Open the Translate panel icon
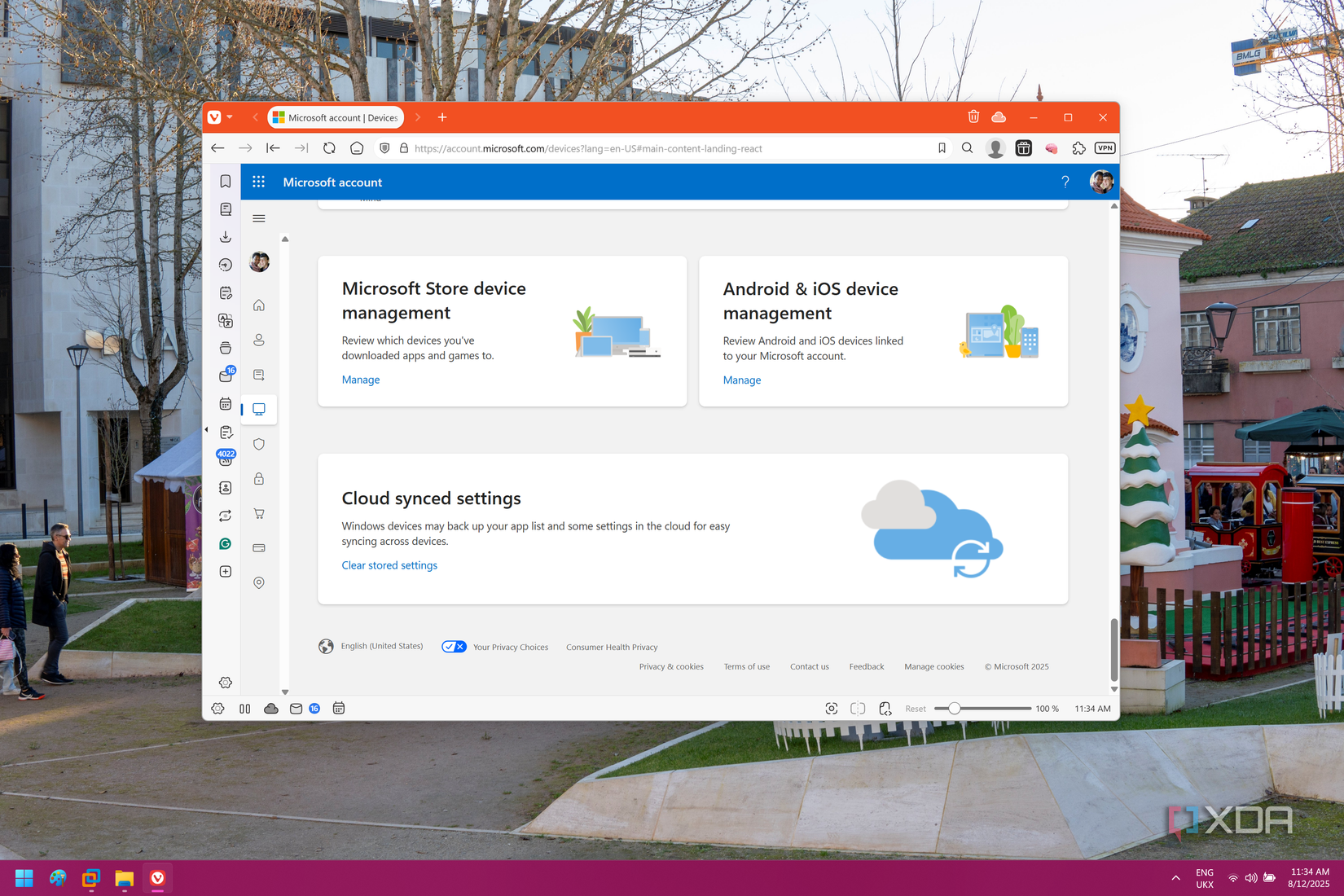The image size is (1344, 896). click(226, 320)
